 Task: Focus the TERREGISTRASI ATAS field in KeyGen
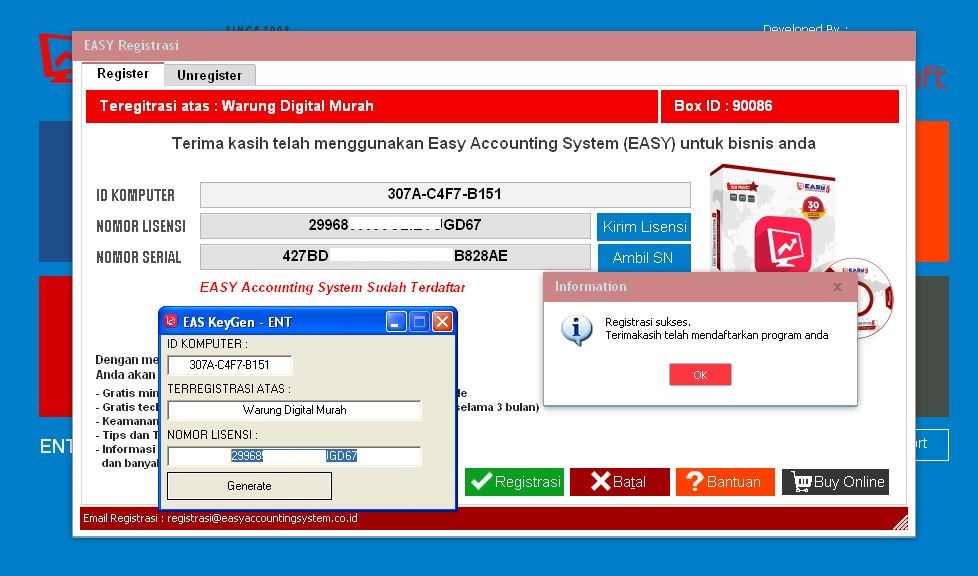294,410
